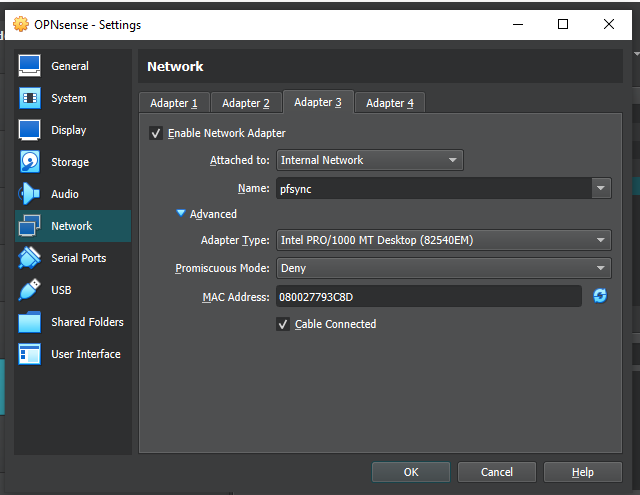Maximize the OPNsense Settings window
640x495 pixels.
tap(563, 24)
